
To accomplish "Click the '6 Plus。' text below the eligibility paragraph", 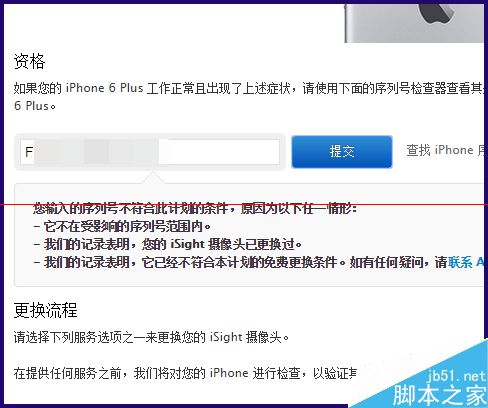I will [35, 106].
